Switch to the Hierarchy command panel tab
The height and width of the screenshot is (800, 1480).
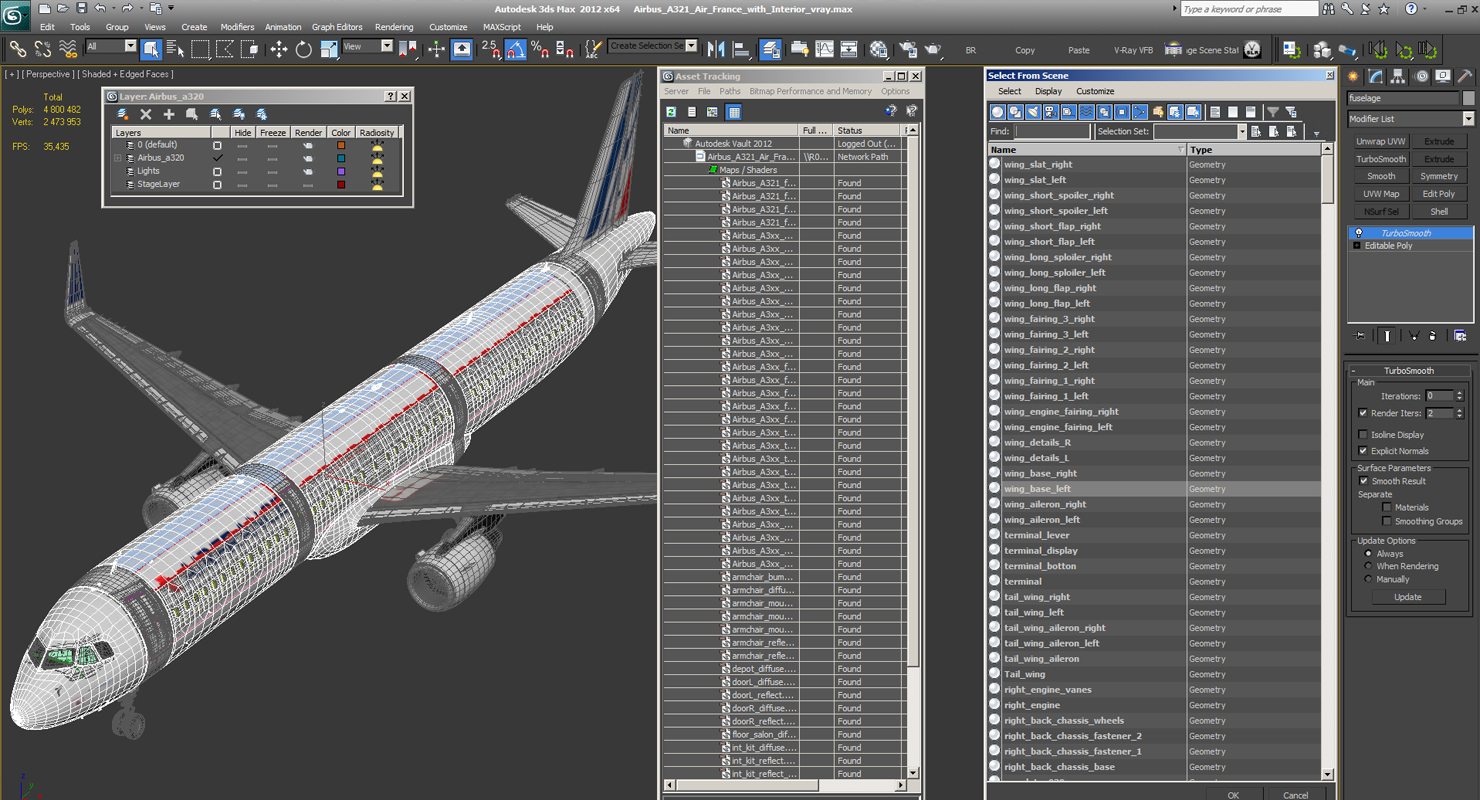(x=1398, y=76)
